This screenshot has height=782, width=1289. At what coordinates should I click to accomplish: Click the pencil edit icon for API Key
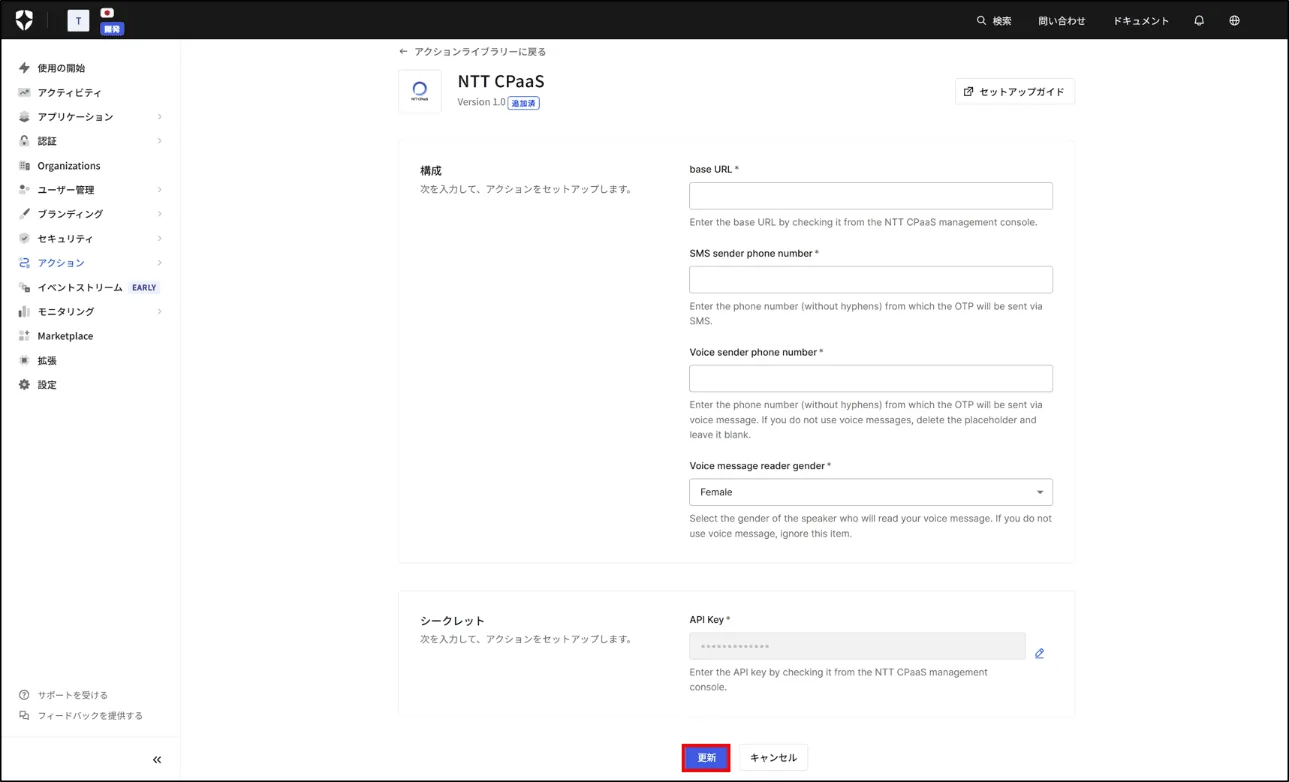click(1039, 653)
